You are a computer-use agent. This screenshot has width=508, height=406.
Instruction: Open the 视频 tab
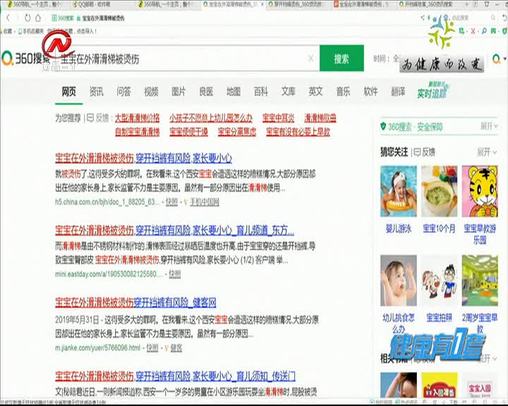point(151,91)
